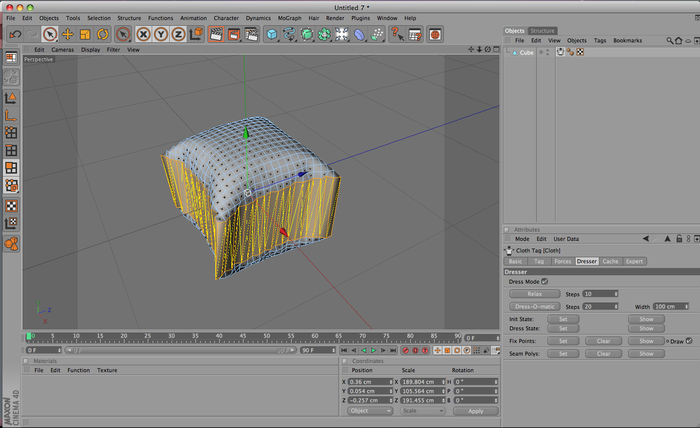Open the Scale size-mode dropdown
The image size is (700, 428).
click(422, 411)
